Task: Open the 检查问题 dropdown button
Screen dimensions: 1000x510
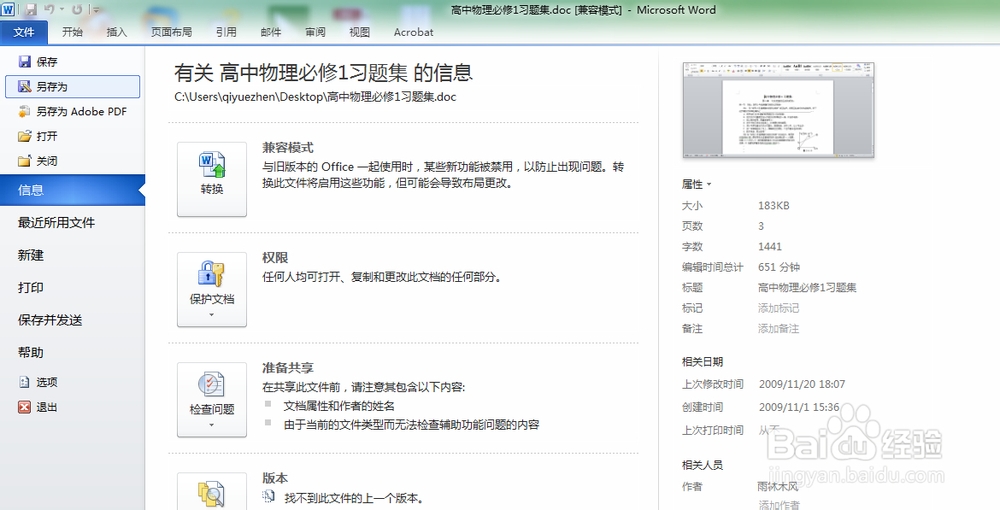Action: pyautogui.click(x=212, y=400)
